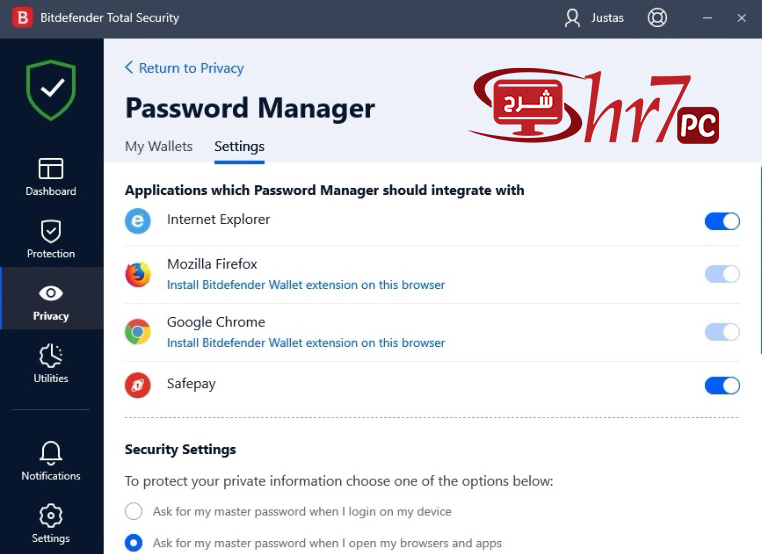Image resolution: width=762 pixels, height=554 pixels.
Task: Switch to the Settings tab
Action: pos(240,146)
